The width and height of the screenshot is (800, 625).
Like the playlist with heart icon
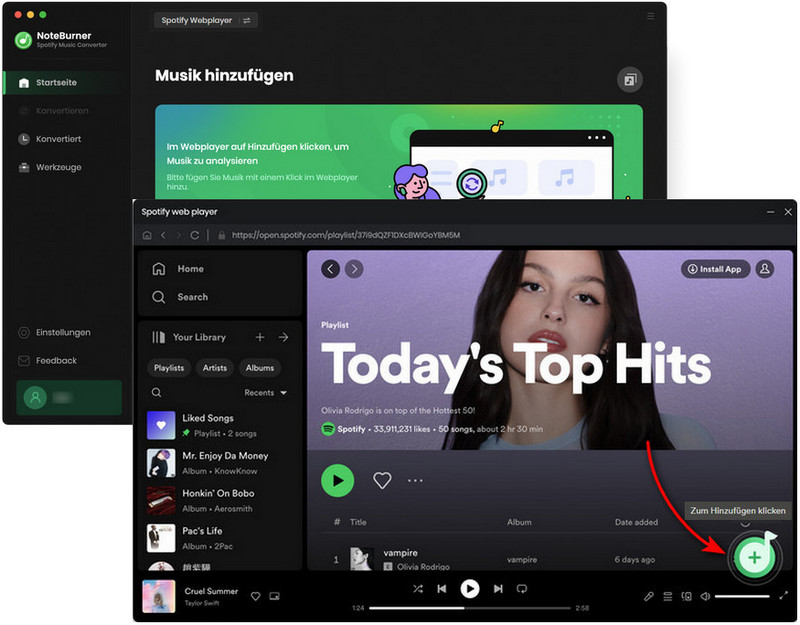click(382, 481)
